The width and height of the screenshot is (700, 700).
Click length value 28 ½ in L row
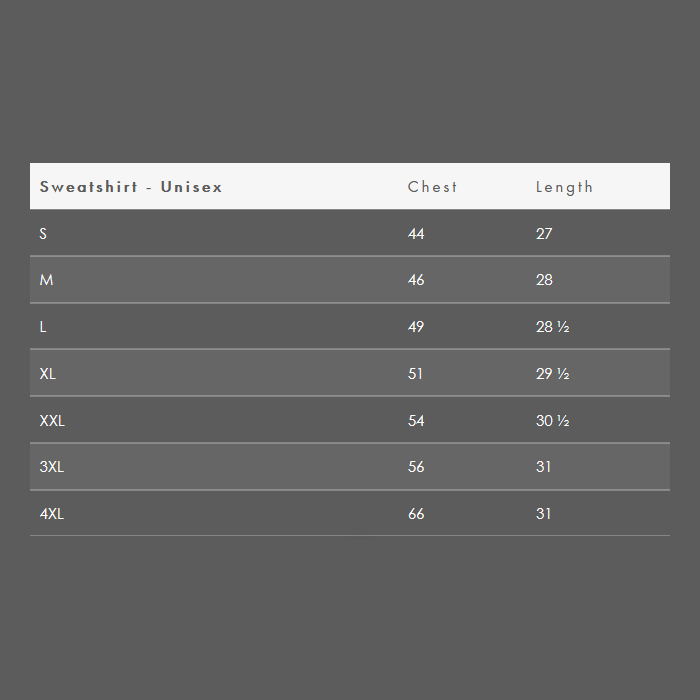pyautogui.click(x=553, y=327)
